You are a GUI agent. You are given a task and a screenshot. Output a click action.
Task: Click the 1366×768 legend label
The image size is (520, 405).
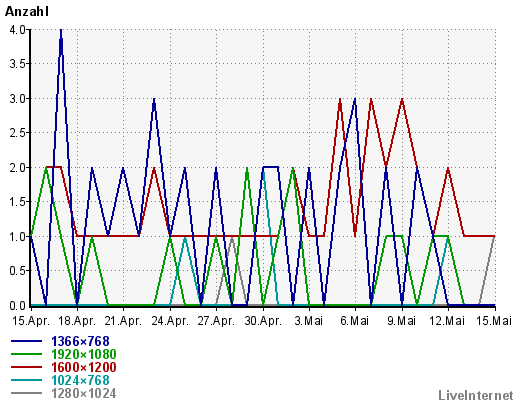point(80,341)
